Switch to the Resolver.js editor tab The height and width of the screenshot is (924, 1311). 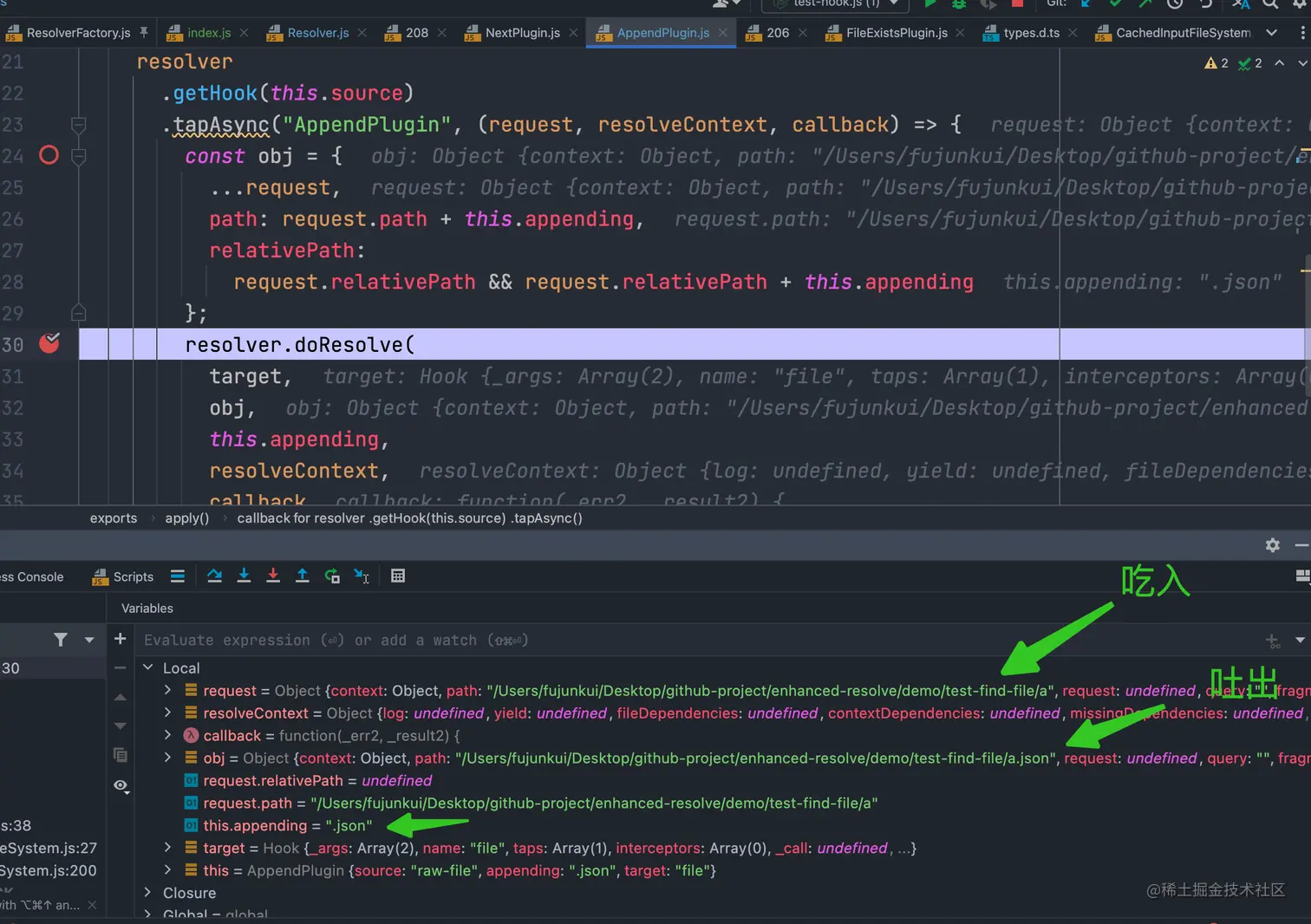click(317, 33)
